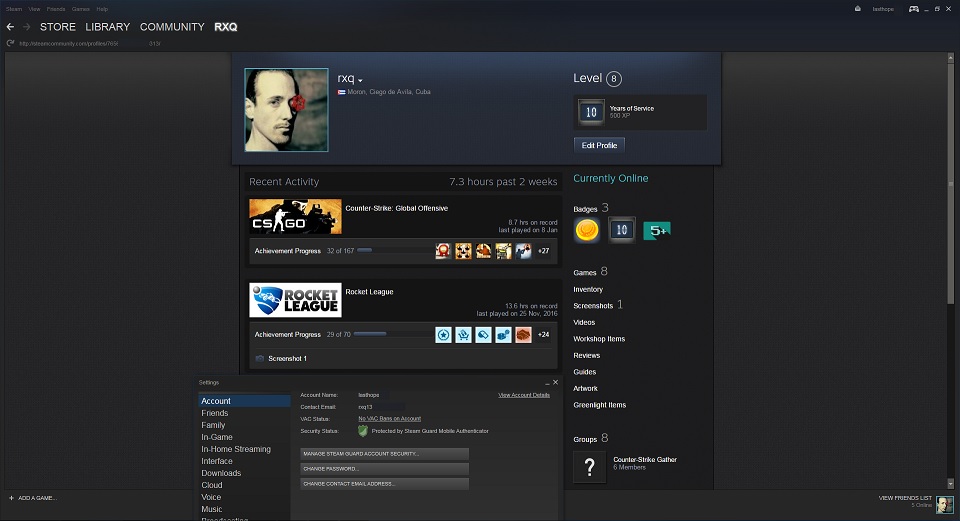Click Manage Steam Guard Account Security button
Viewport: 960px width, 521px height.
point(384,454)
